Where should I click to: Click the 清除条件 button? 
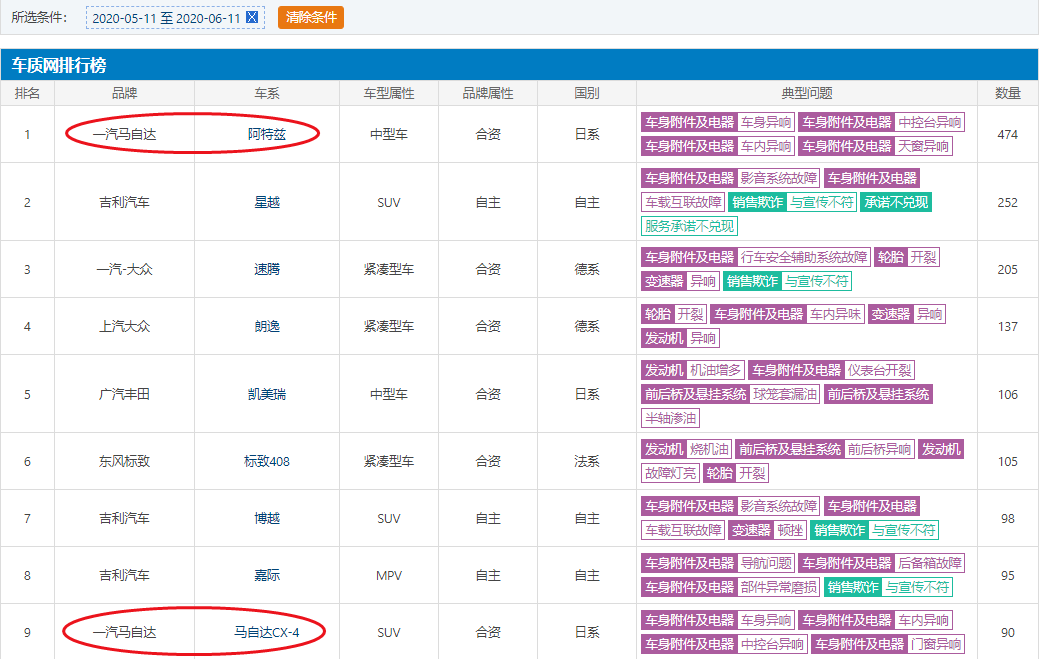[310, 17]
